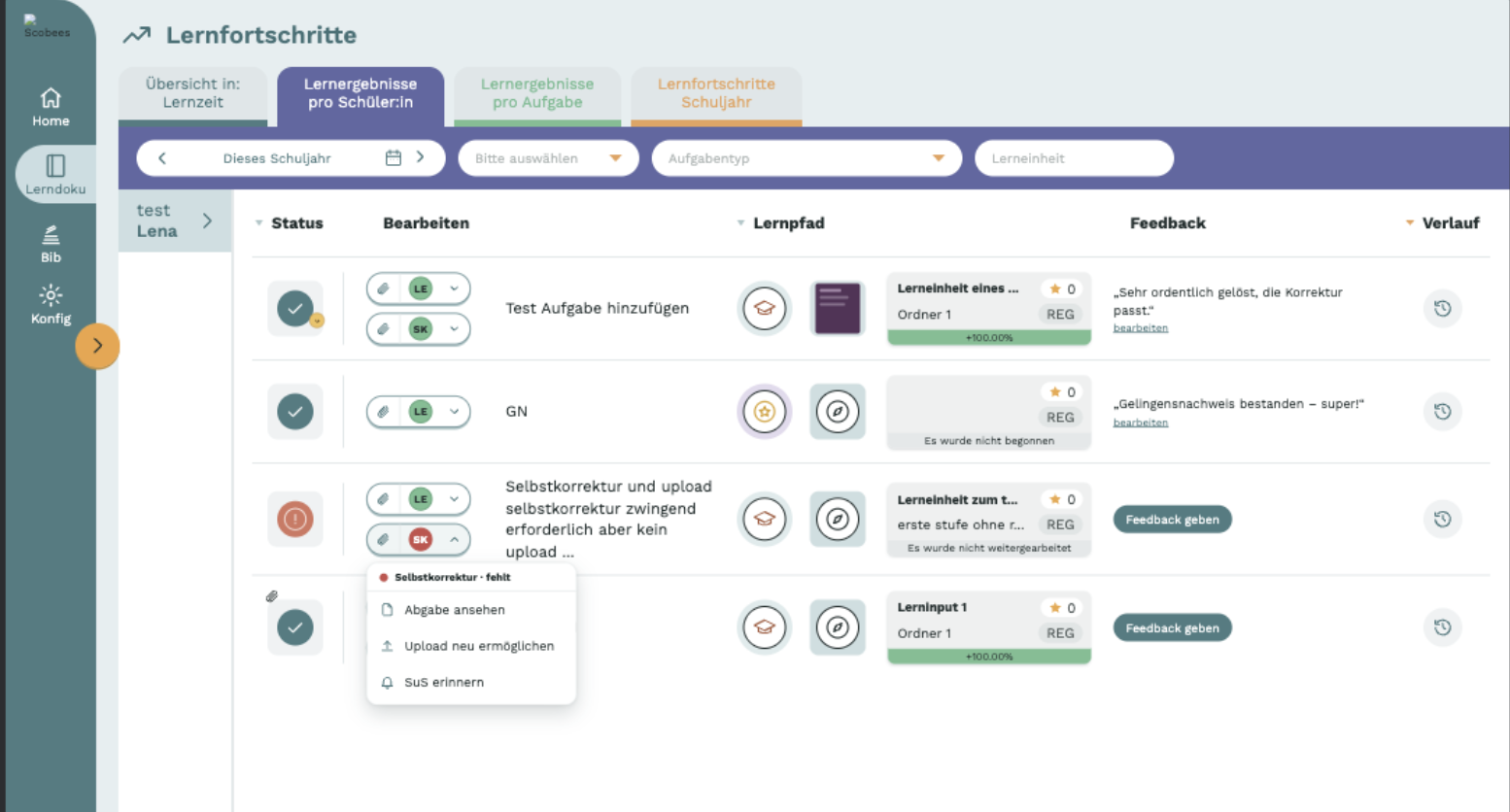This screenshot has height=812, width=1510.
Task: Open the Lerndoku section in the sidebar
Action: pos(55,175)
